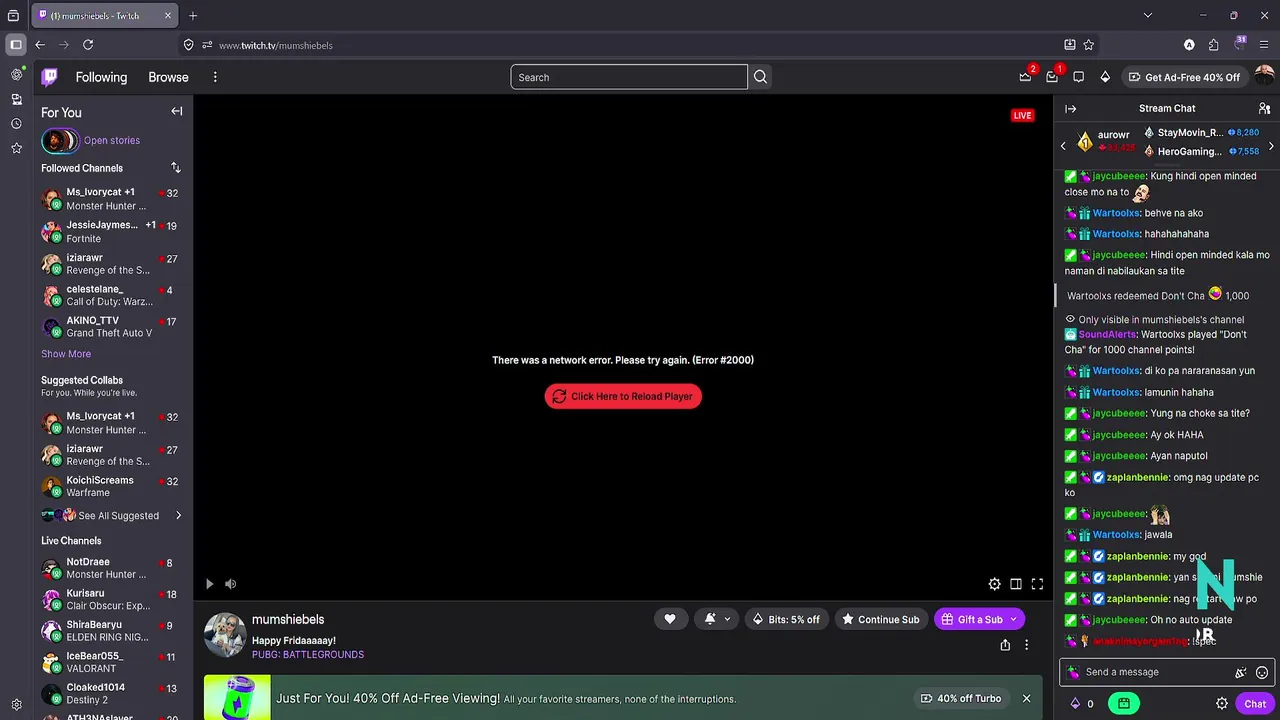
Task: Focus the Send a message box
Action: click(x=1157, y=672)
